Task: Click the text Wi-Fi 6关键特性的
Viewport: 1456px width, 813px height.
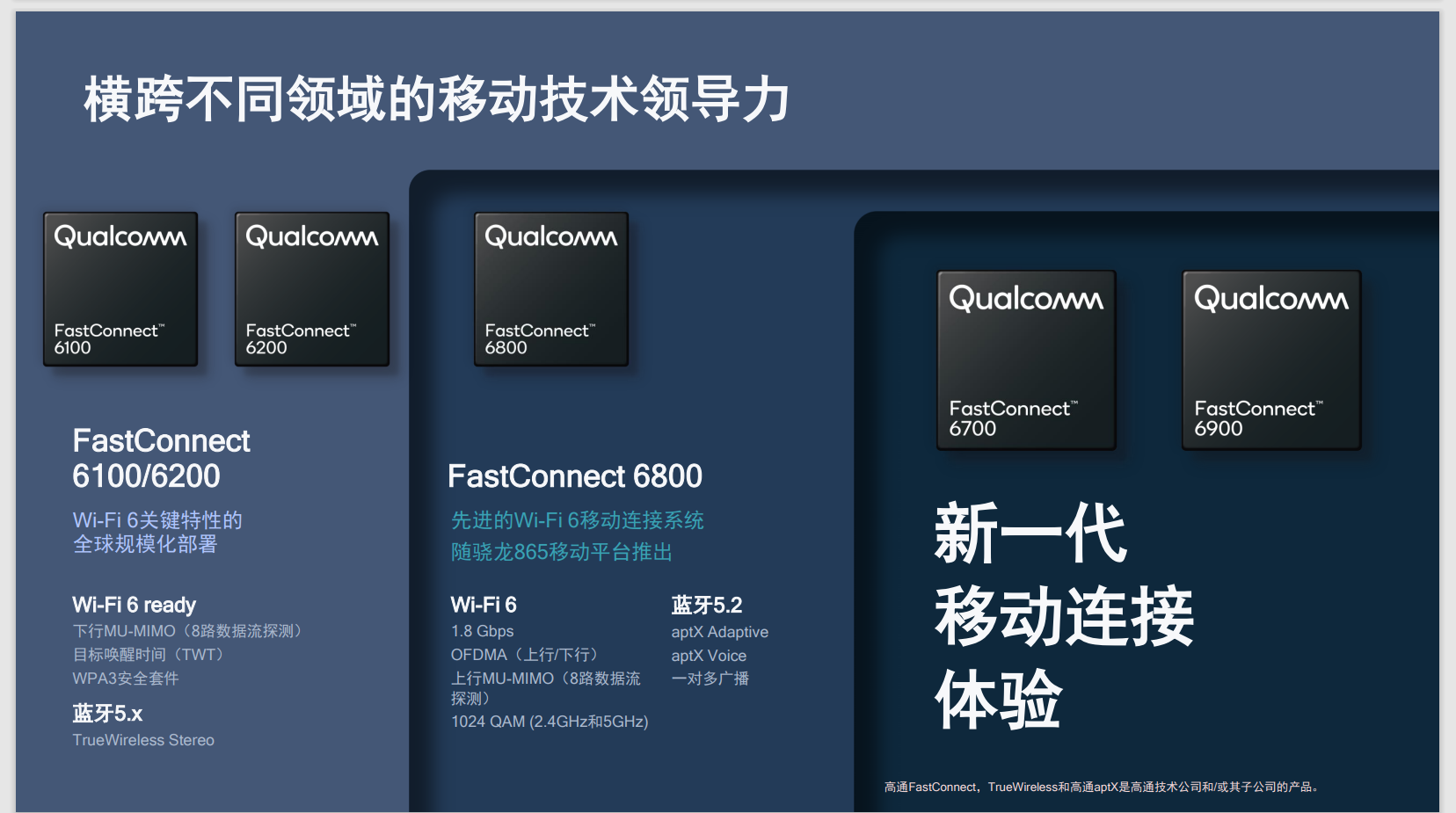Action: (x=157, y=520)
